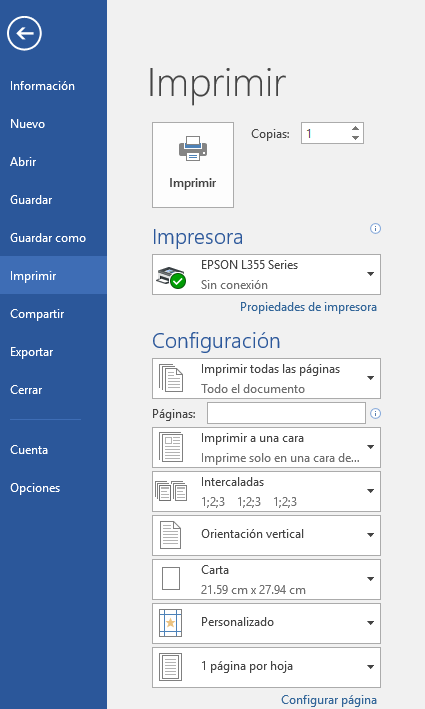The width and height of the screenshot is (425, 709).
Task: Select Guardar como in the sidebar
Action: coord(48,238)
